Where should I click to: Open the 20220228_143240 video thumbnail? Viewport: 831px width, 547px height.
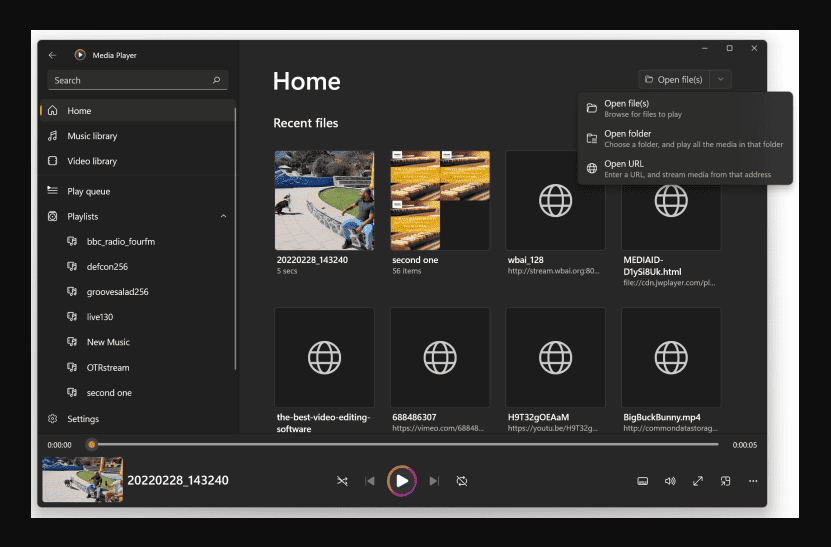(x=324, y=200)
